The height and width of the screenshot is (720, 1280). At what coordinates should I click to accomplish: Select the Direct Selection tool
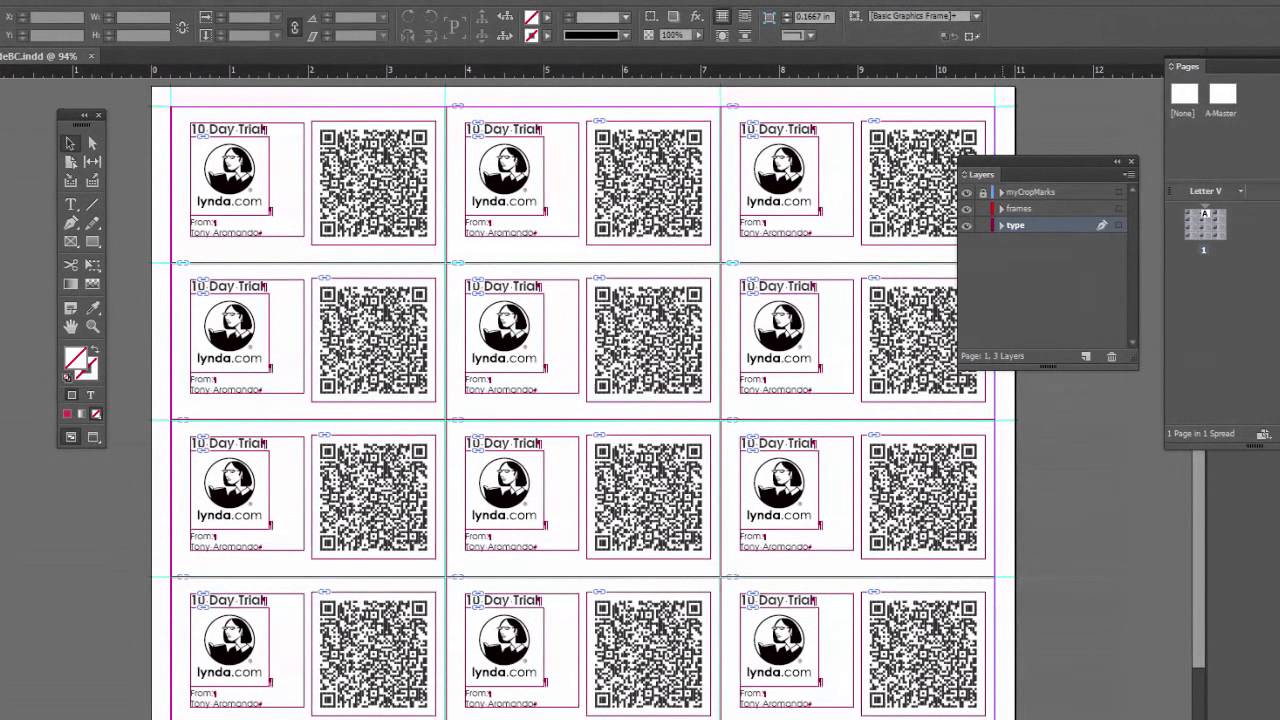92,143
